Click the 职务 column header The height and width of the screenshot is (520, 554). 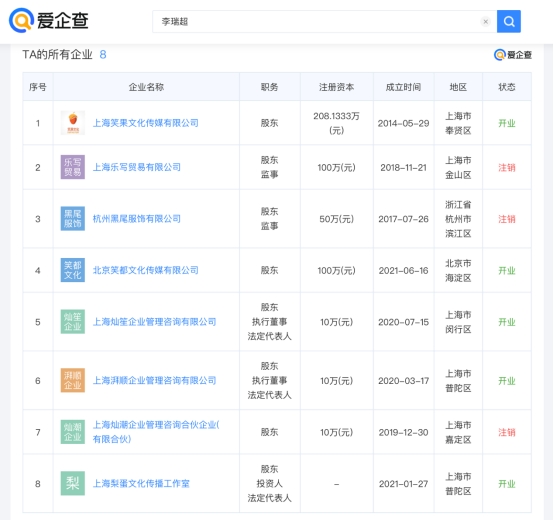(x=270, y=87)
